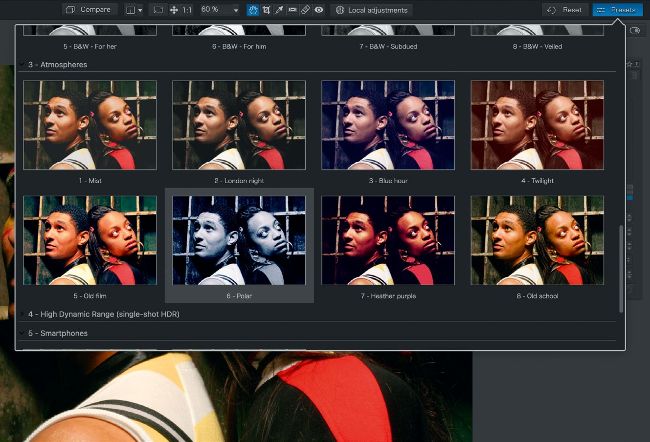650x442 pixels.
Task: Click the Presets button
Action: pyautogui.click(x=617, y=9)
